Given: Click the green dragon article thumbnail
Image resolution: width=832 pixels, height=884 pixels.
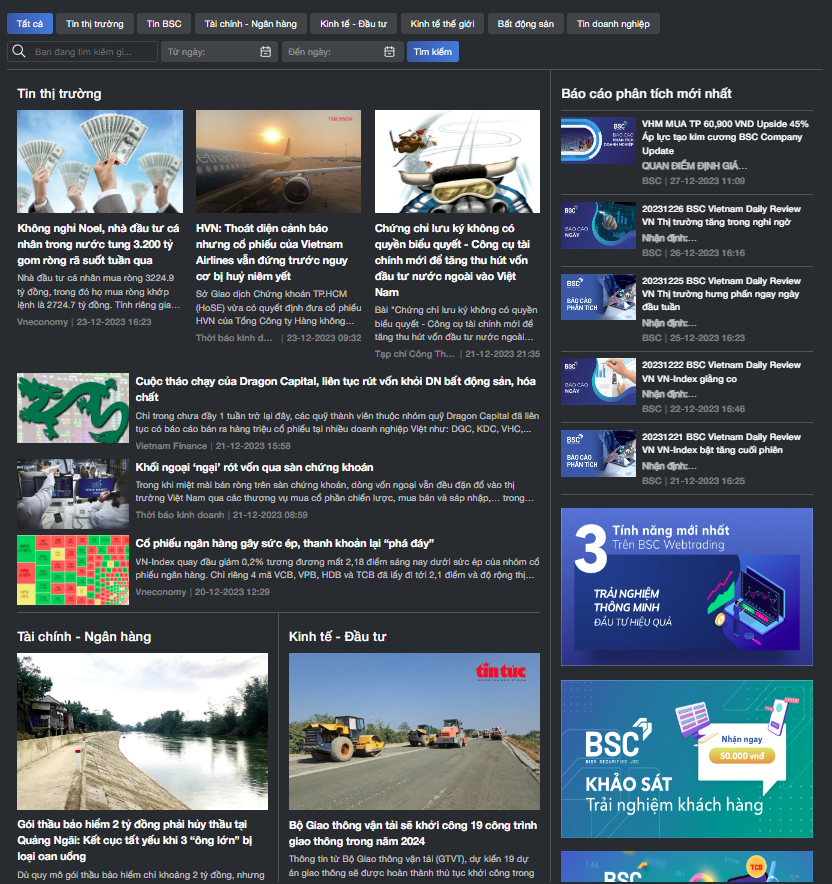Looking at the screenshot, I should 73,408.
